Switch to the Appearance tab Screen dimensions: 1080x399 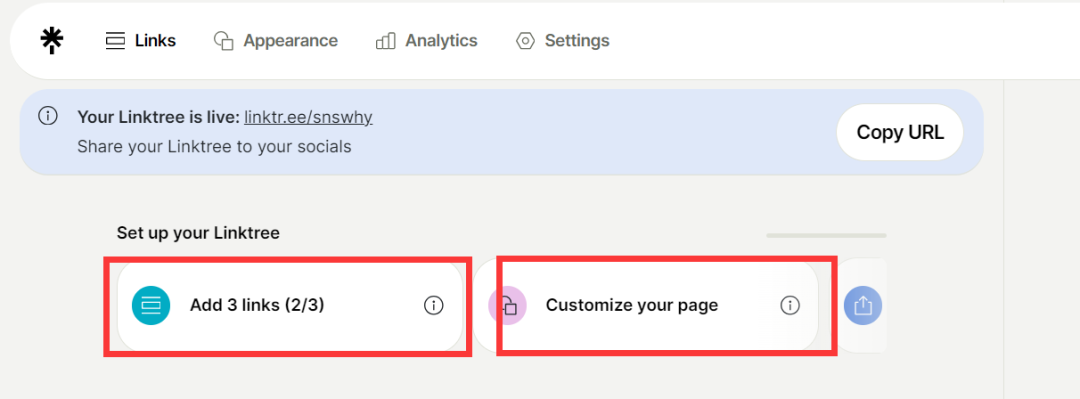pos(276,41)
